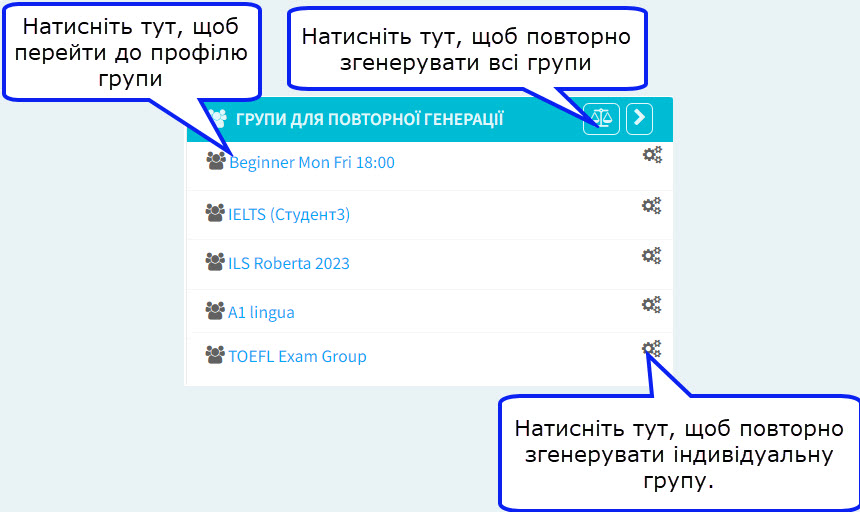Open the A1 lingua group link
This screenshot has height=512, width=860.
click(x=261, y=312)
